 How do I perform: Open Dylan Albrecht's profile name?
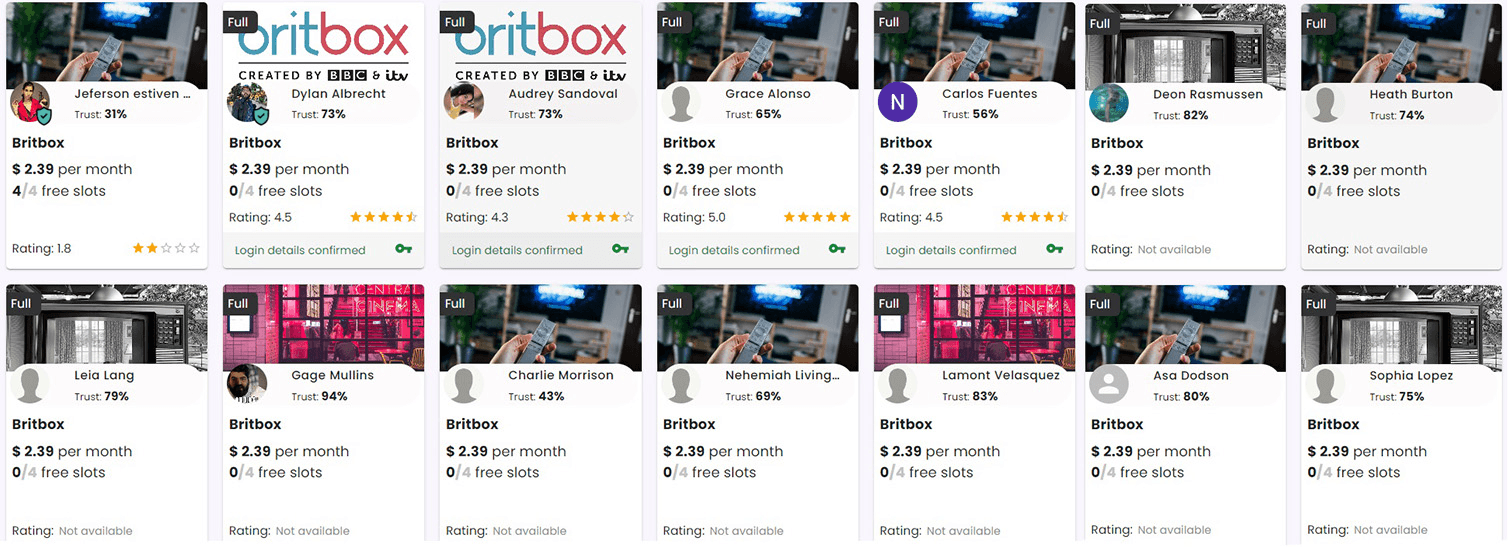[338, 94]
